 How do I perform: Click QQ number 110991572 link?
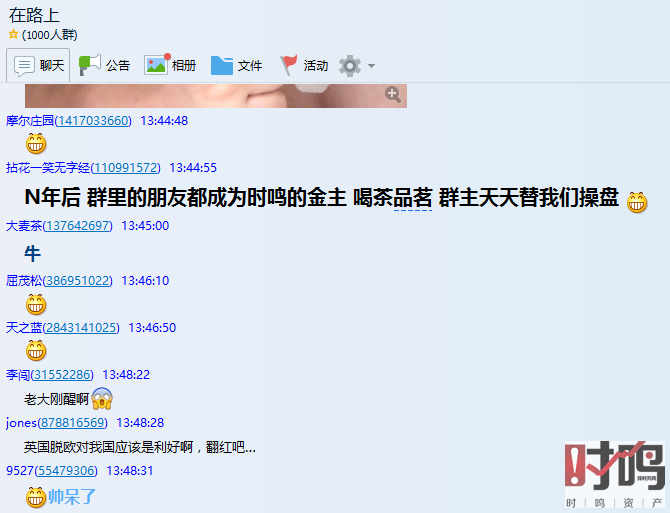tap(125, 168)
